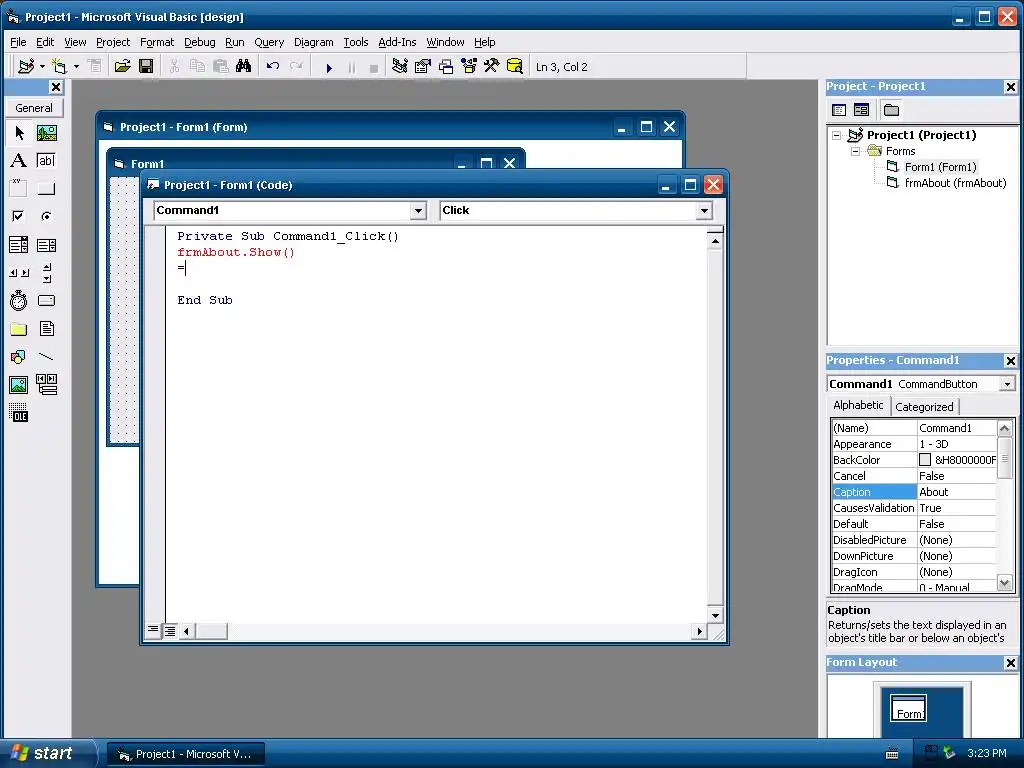Viewport: 1024px width, 768px height.
Task: Open the Command1 CommandButton properties dropdown
Action: [1007, 384]
